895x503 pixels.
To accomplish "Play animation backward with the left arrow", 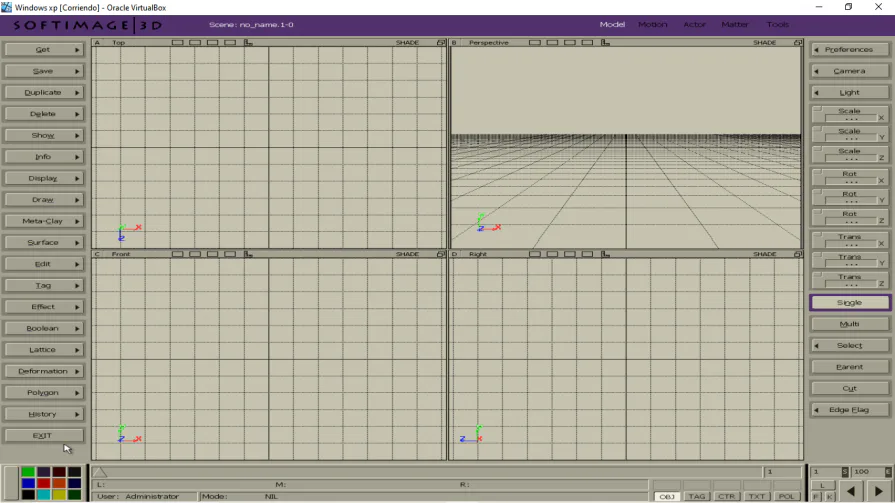I will coord(850,491).
